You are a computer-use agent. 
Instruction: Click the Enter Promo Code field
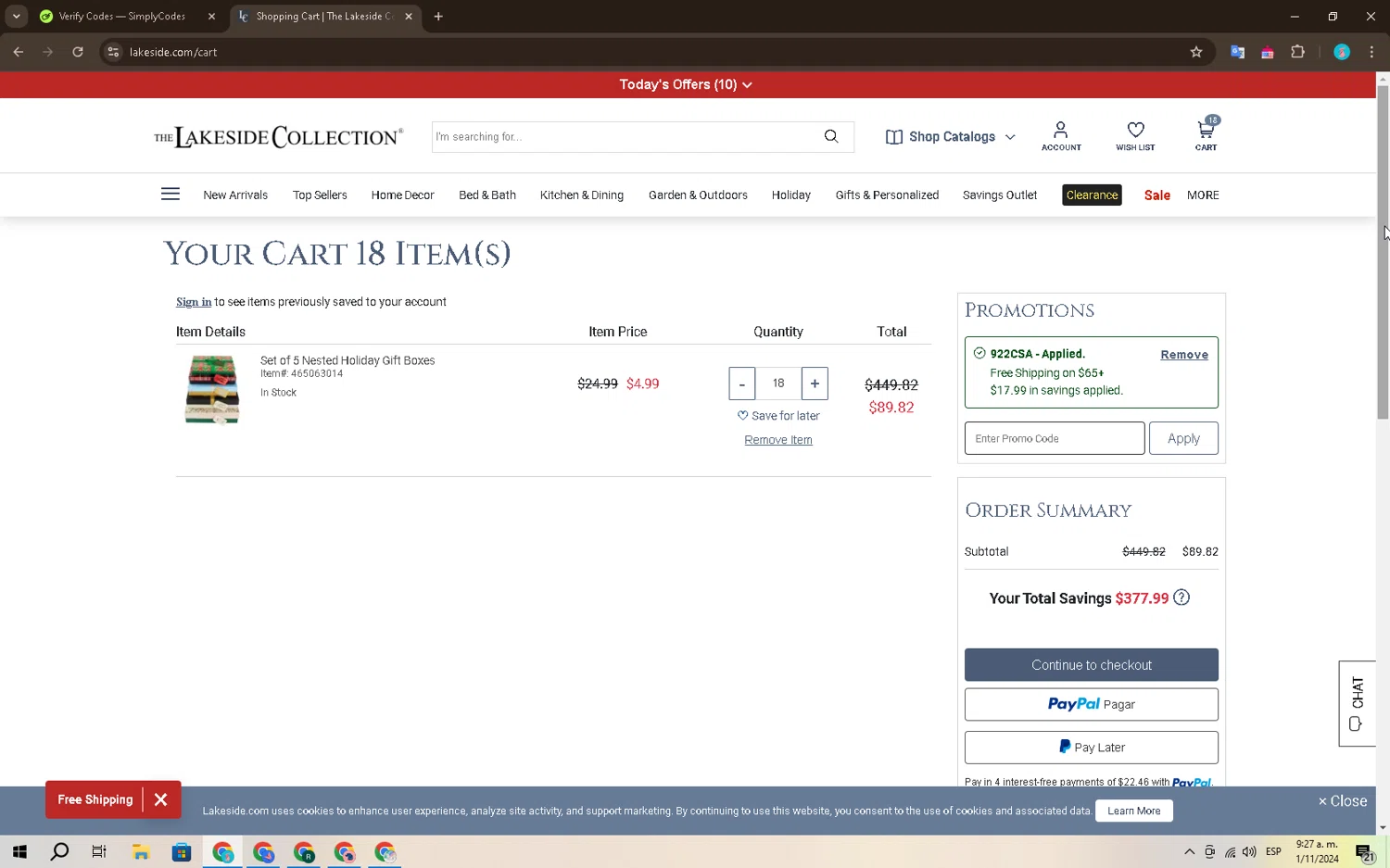1055,438
